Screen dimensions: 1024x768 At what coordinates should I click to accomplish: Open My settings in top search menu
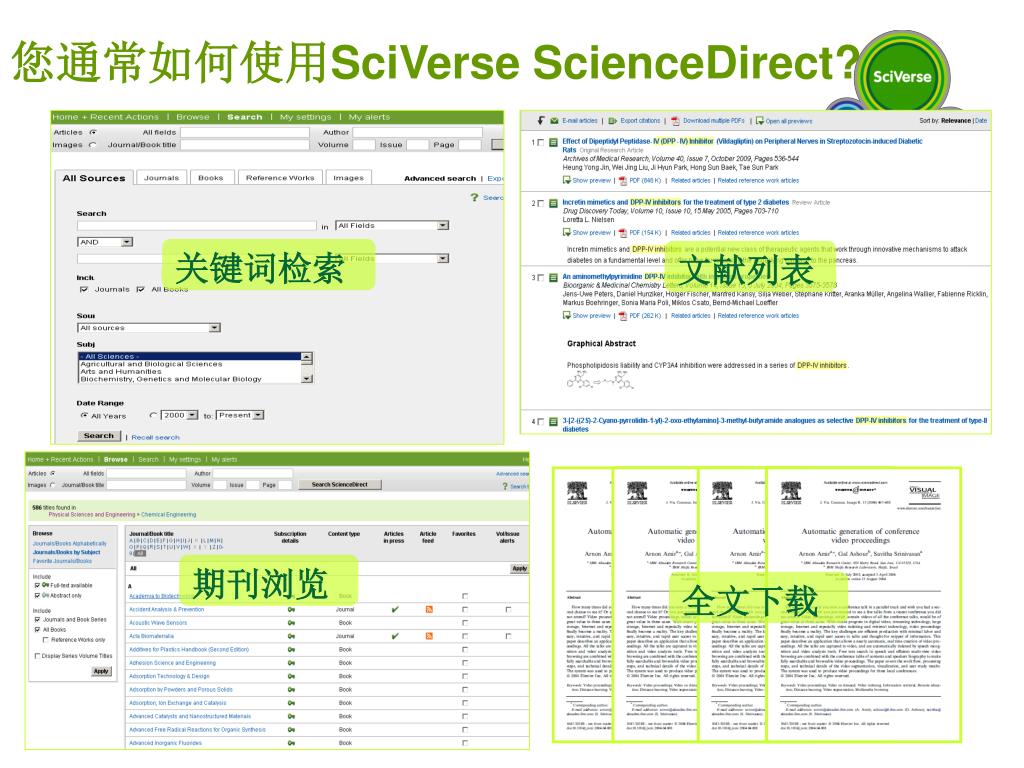306,117
